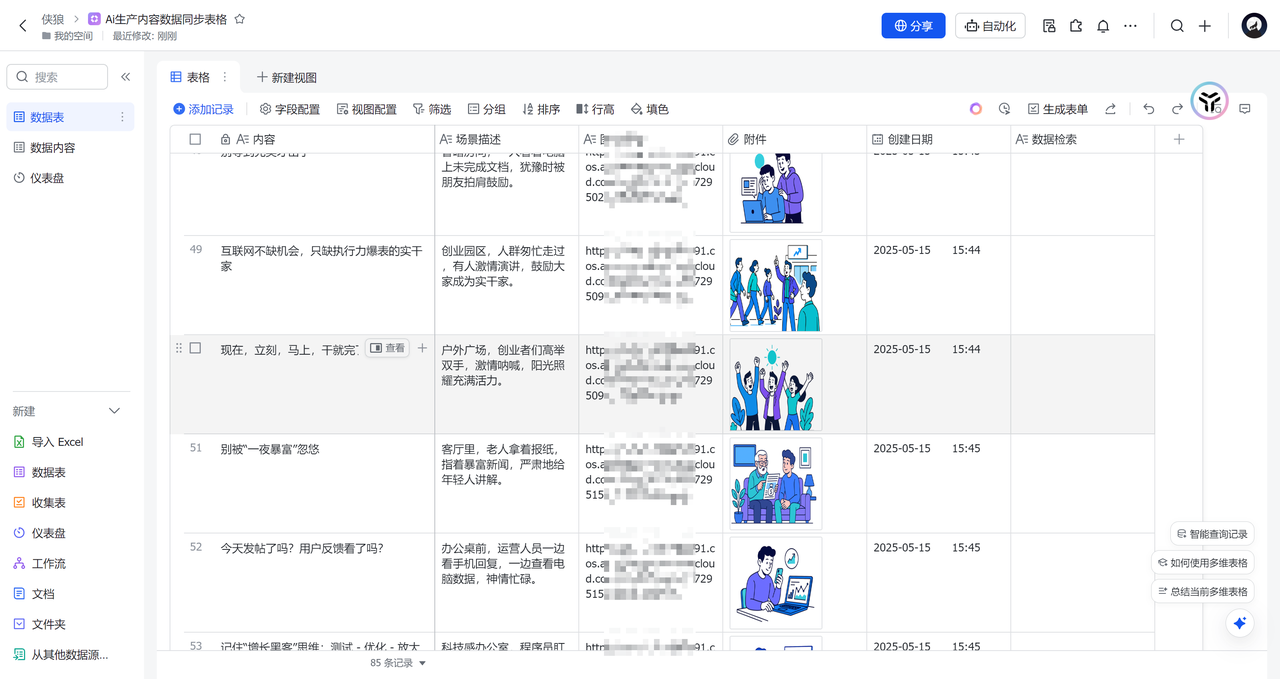Click the 侠狼 breadcrumb
The image size is (1280, 679).
[x=53, y=19]
